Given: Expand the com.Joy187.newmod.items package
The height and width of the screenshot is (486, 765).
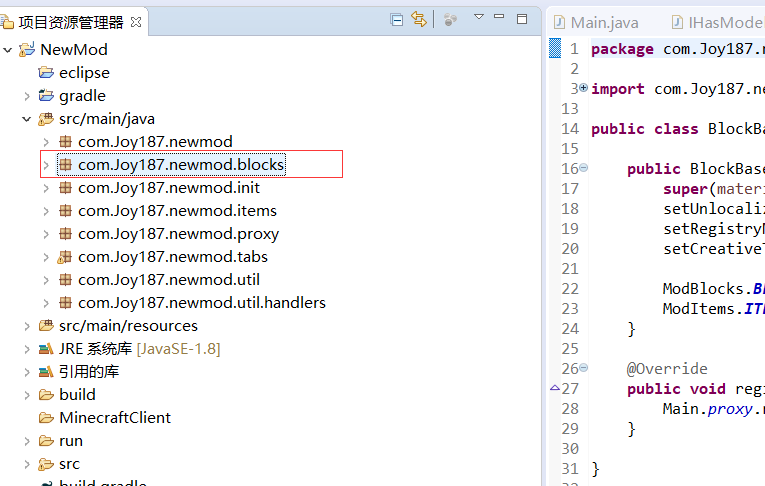Looking at the screenshot, I should coord(46,211).
